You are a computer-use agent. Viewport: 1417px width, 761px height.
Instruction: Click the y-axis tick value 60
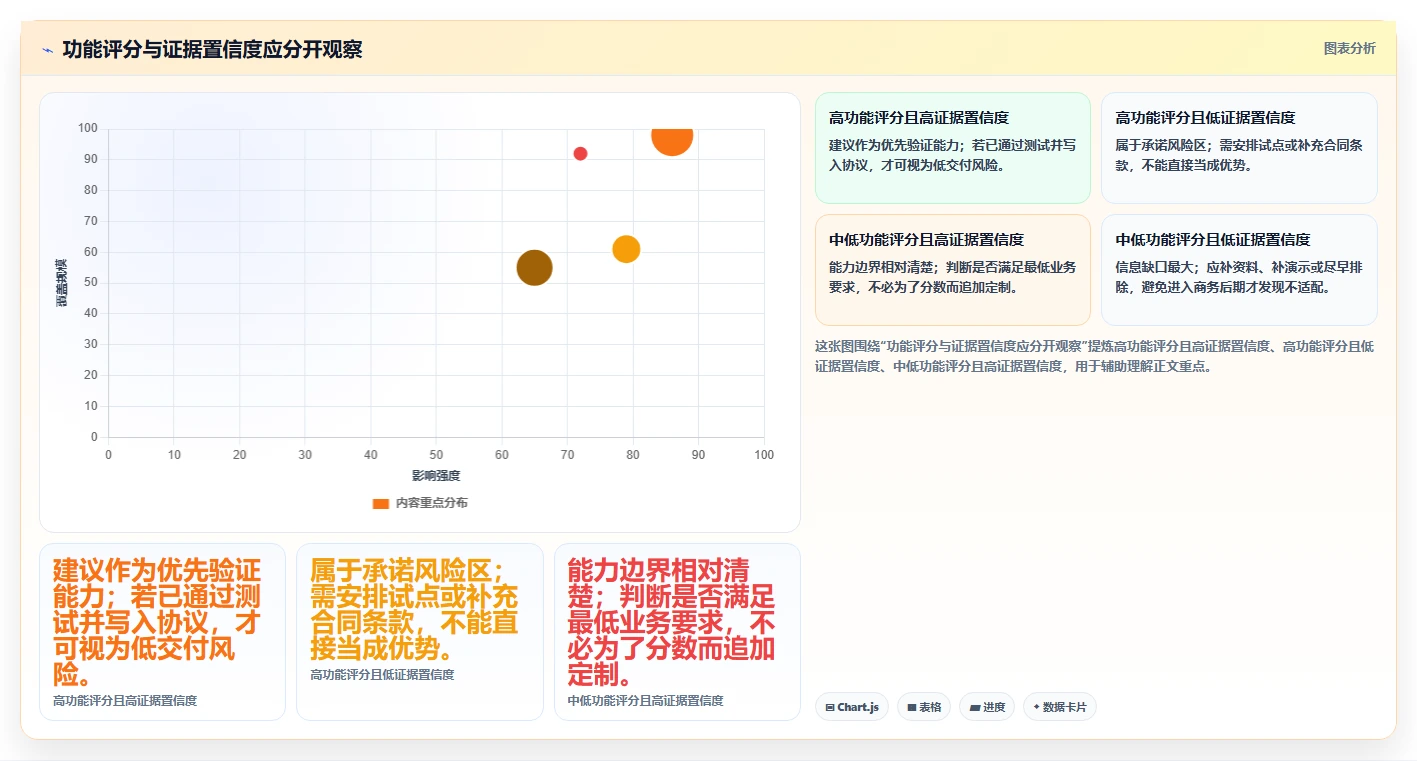tap(91, 252)
